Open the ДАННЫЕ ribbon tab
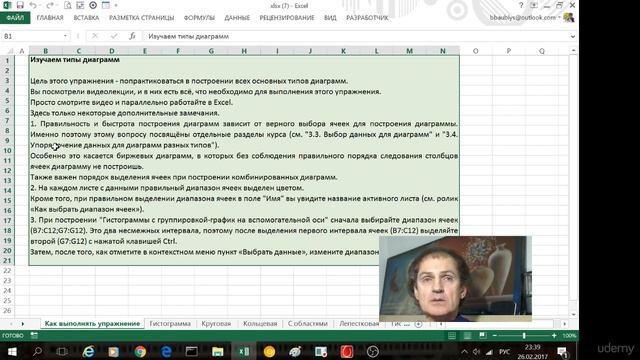 coord(237,18)
